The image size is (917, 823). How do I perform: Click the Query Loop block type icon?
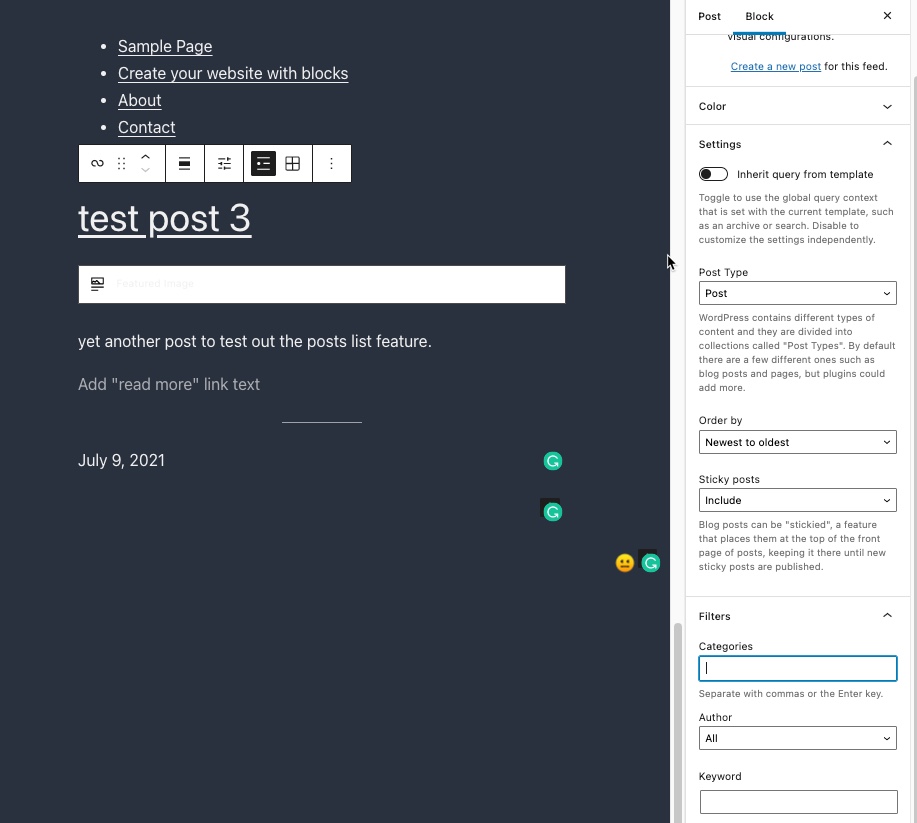pos(97,164)
